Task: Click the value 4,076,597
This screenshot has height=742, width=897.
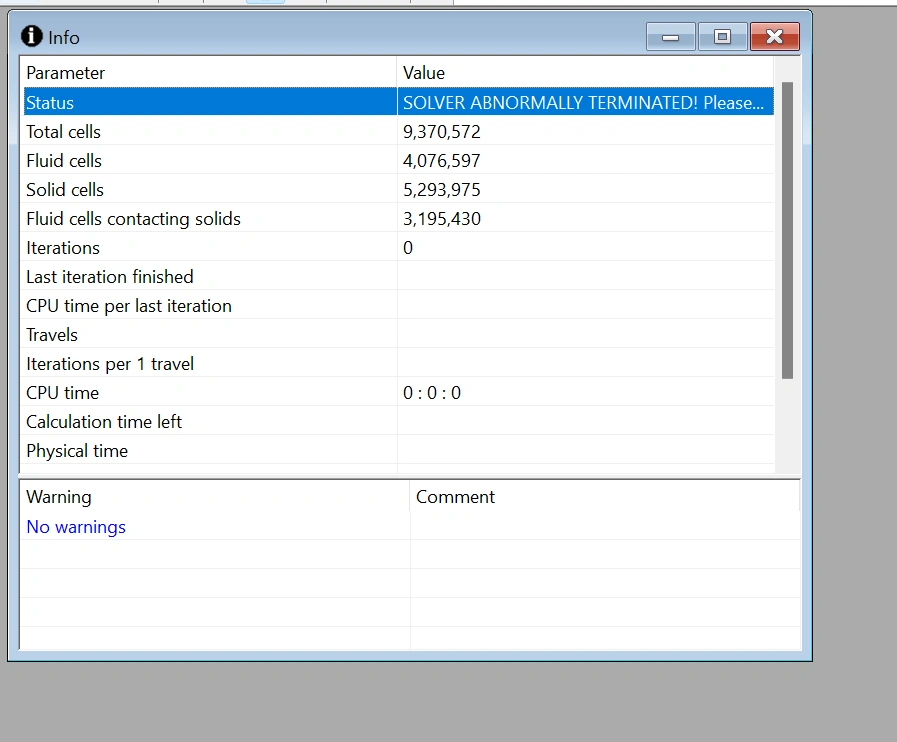Action: [x=442, y=161]
